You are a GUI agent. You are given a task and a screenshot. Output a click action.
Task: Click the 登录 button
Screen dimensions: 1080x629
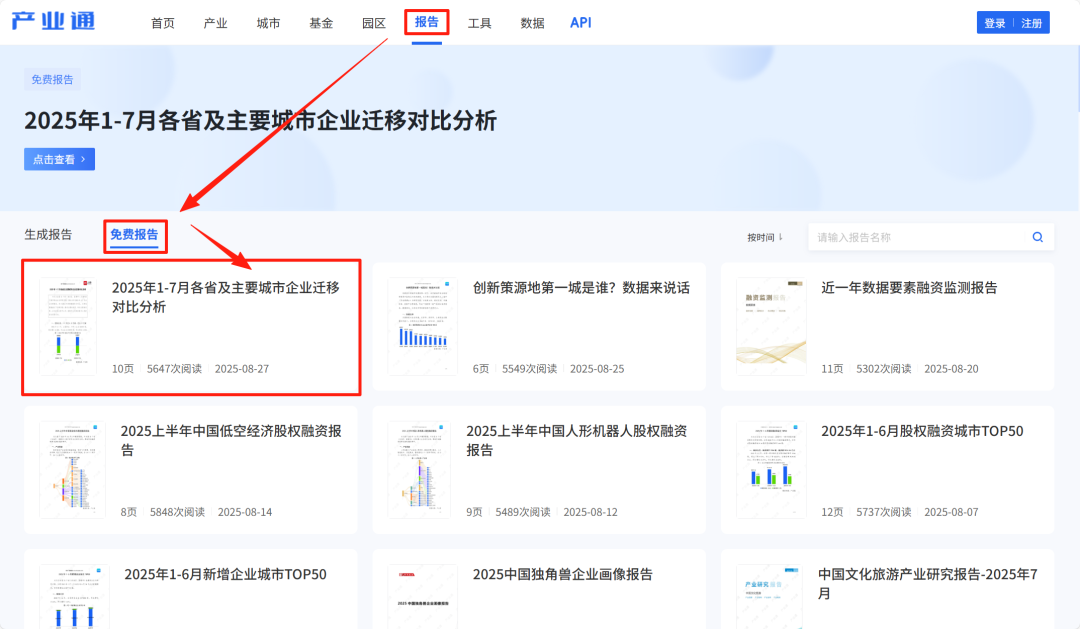click(x=995, y=23)
